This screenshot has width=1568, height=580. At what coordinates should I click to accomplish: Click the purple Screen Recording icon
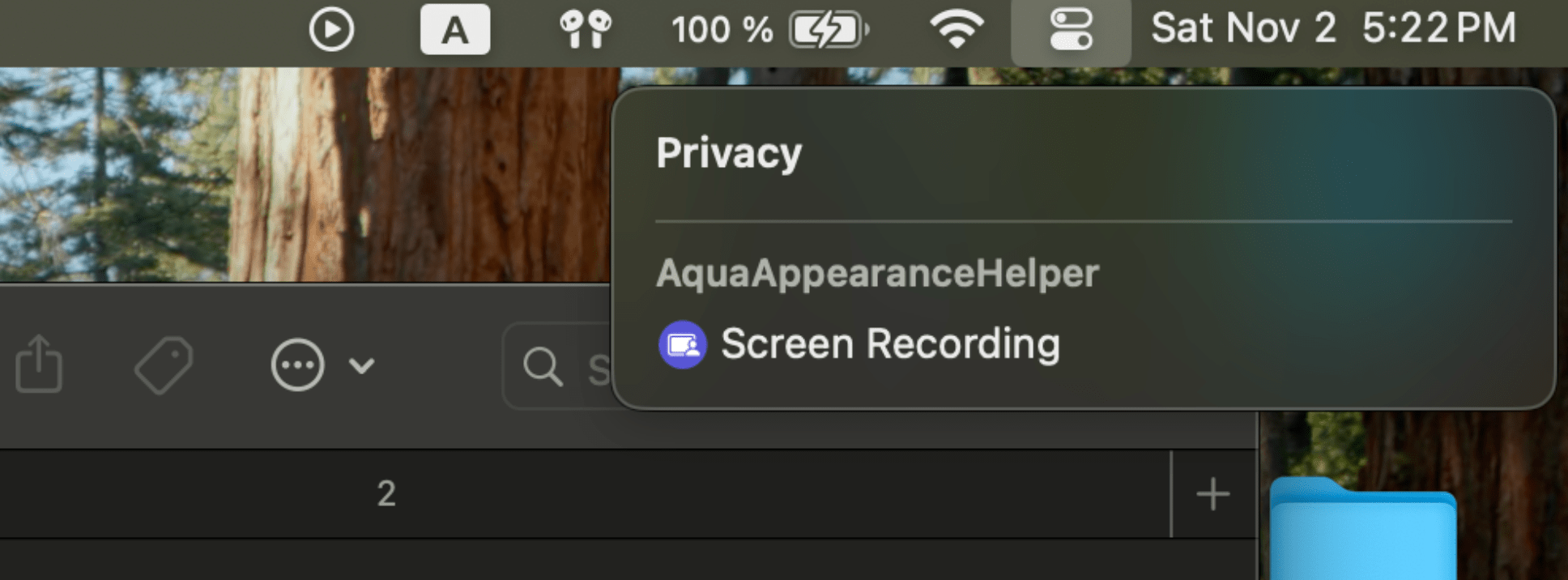click(x=682, y=345)
